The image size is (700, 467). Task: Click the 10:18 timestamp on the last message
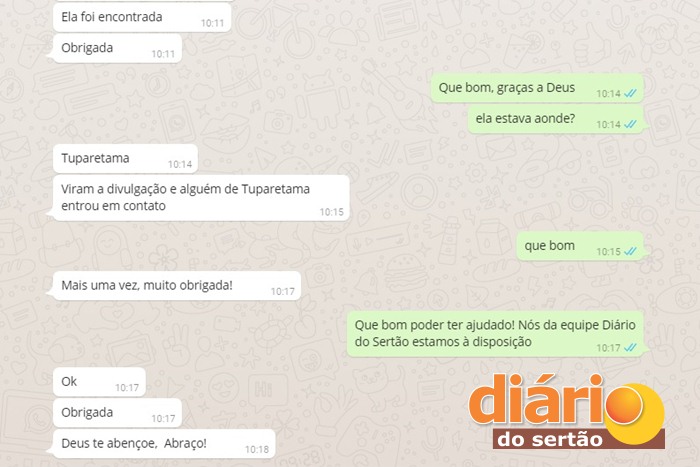[257, 450]
